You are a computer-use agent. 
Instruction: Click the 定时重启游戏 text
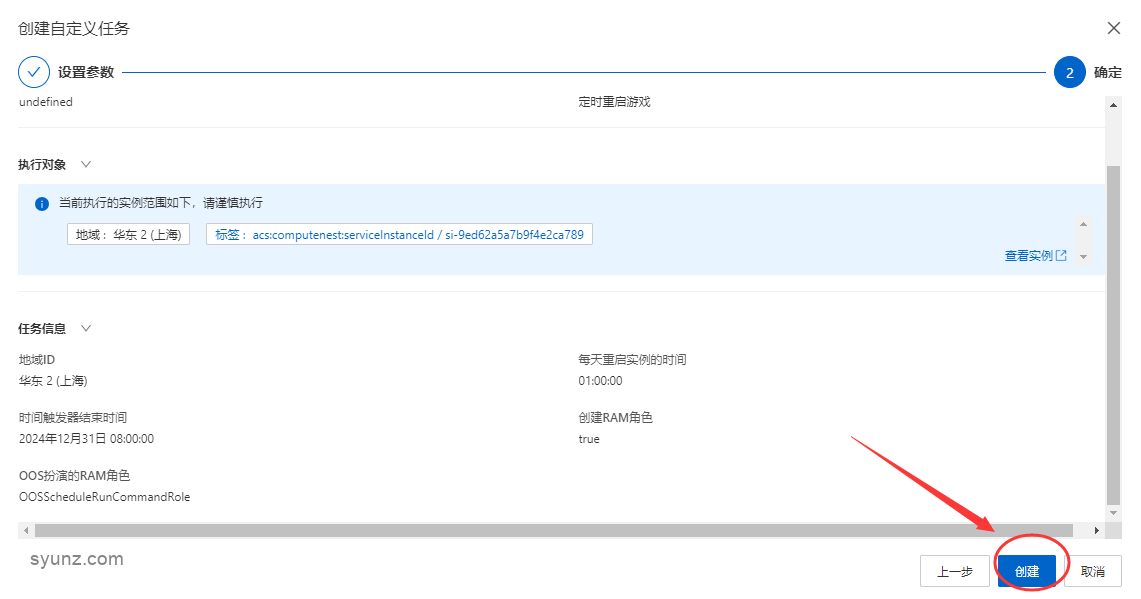pos(614,102)
